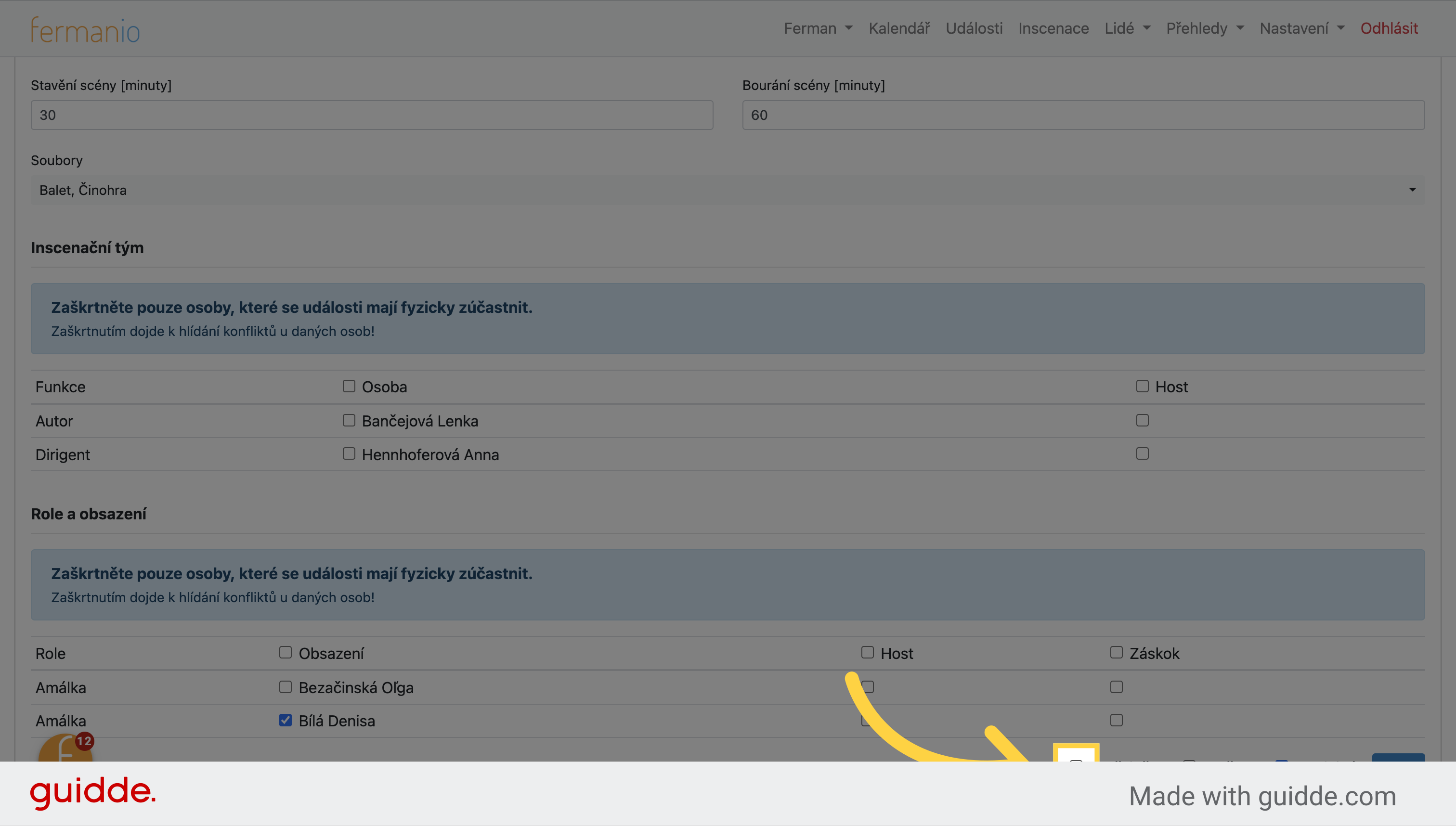Screen dimensions: 1456x826
Task: Check Záskok box for Bílá Denisa
Action: coord(1117,721)
